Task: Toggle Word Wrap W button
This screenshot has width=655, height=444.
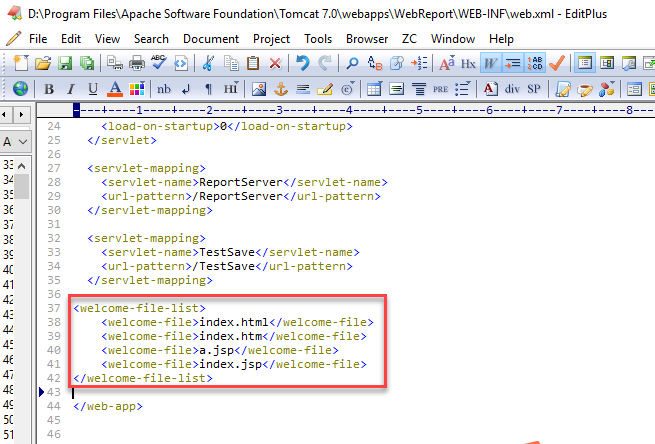Action: point(490,63)
